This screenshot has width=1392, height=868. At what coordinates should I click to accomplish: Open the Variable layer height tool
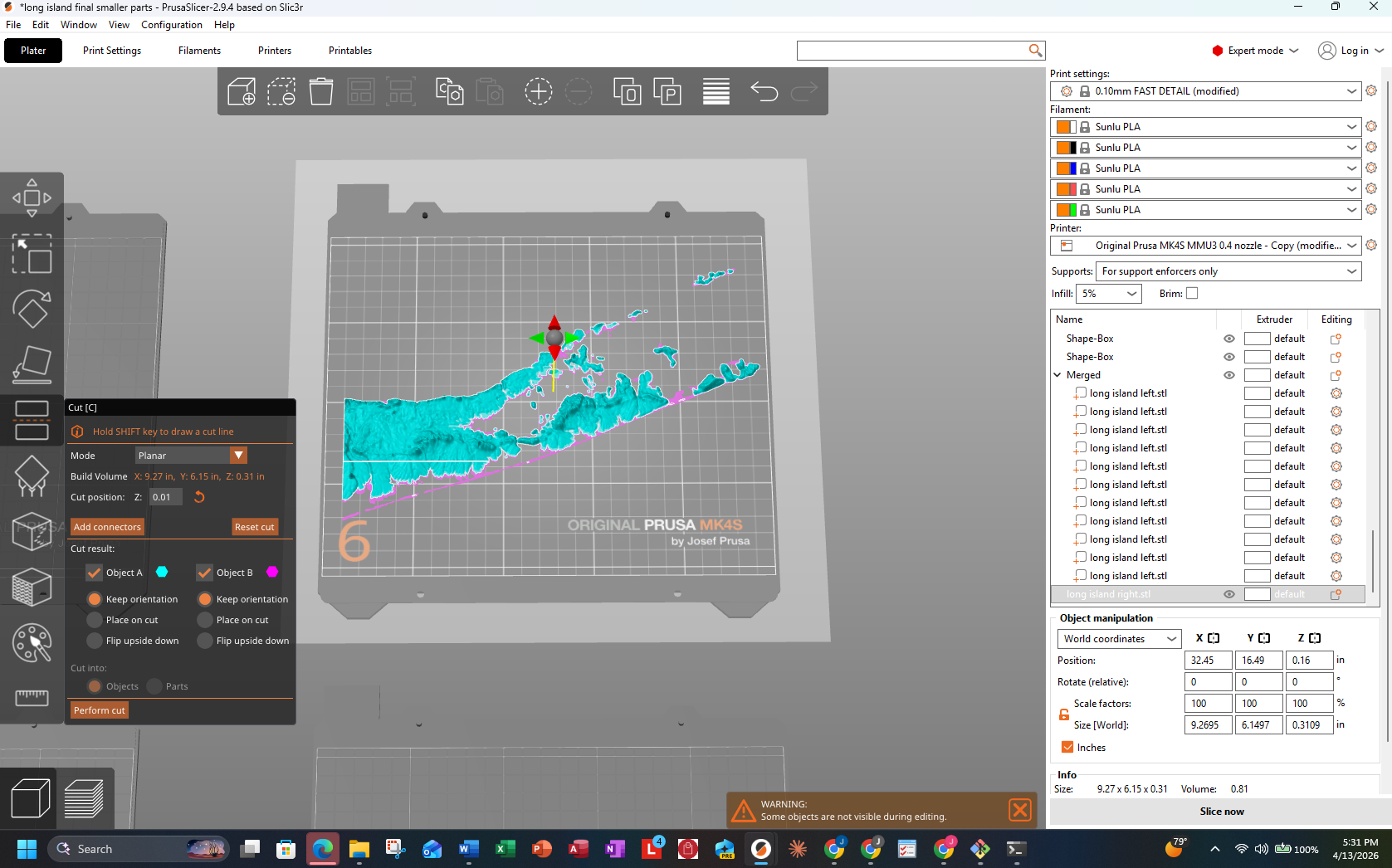pyautogui.click(x=716, y=91)
